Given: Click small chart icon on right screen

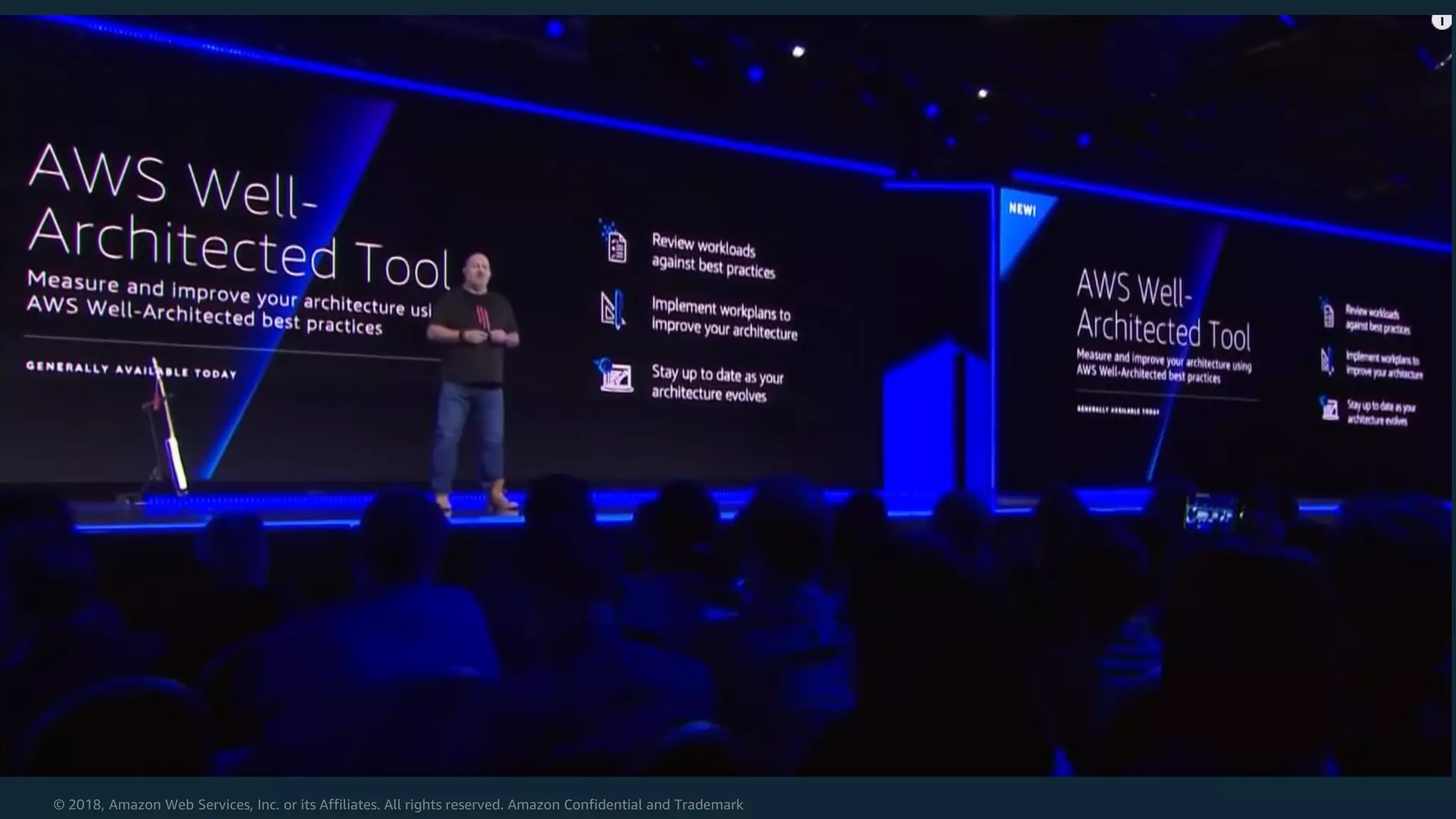Looking at the screenshot, I should pyautogui.click(x=1329, y=409).
